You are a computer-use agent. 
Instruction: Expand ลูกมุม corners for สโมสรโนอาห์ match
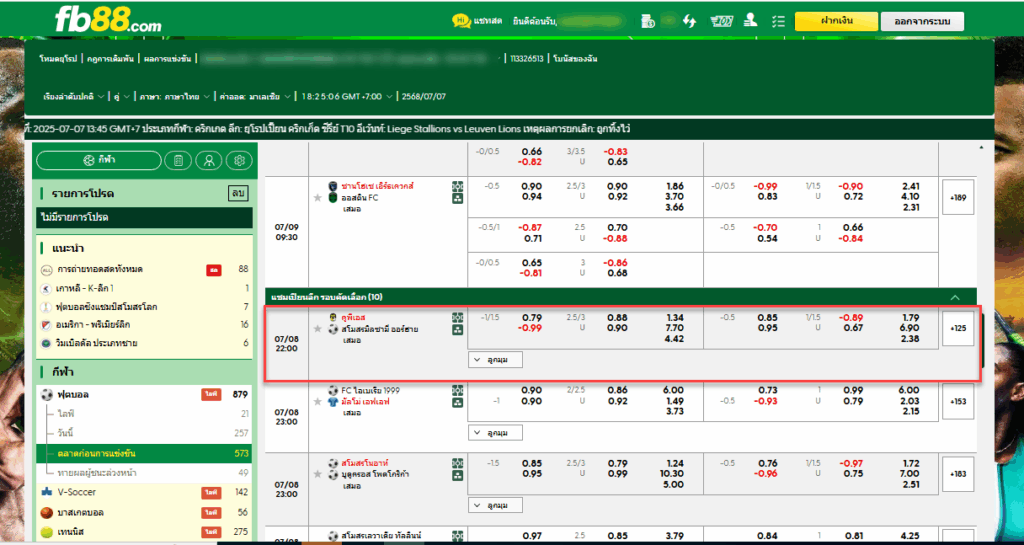[x=496, y=505]
